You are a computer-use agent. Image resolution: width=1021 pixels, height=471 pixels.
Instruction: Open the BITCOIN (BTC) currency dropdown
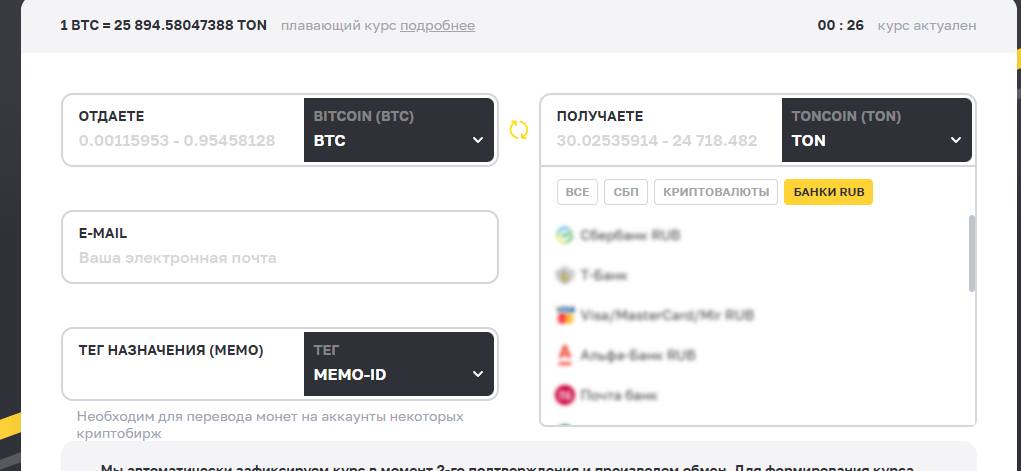(x=399, y=130)
